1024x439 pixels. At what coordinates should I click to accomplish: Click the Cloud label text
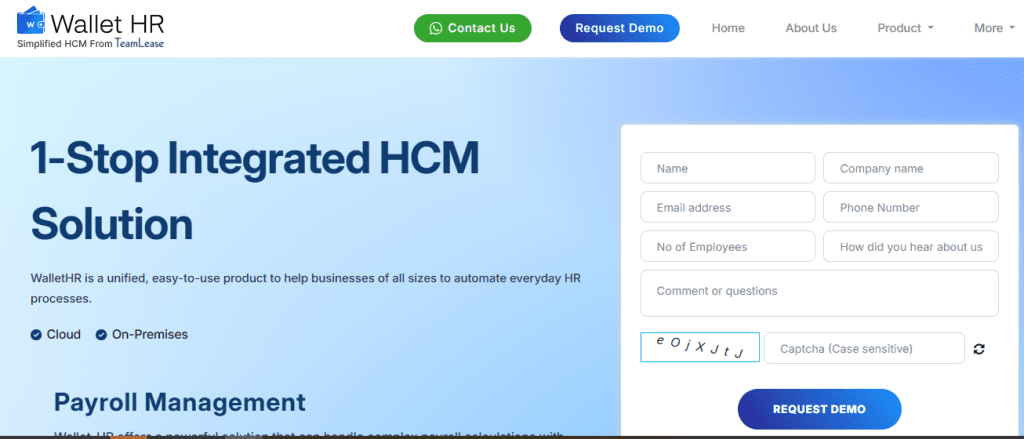63,334
